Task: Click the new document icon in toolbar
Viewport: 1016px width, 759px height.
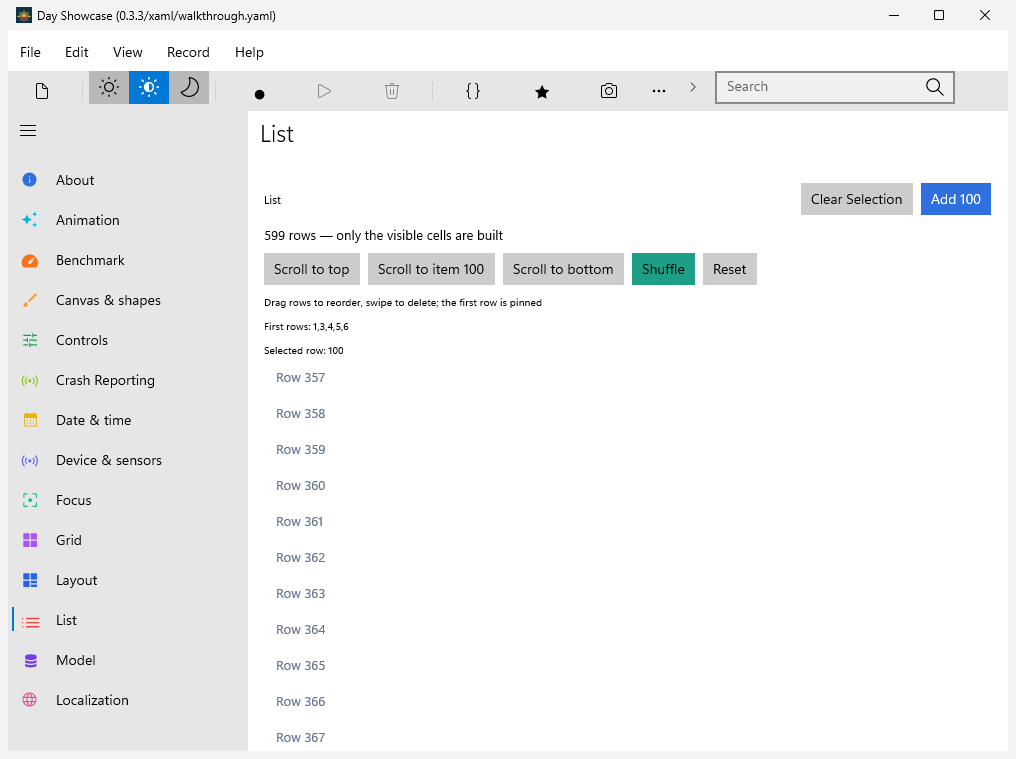Action: click(x=42, y=91)
